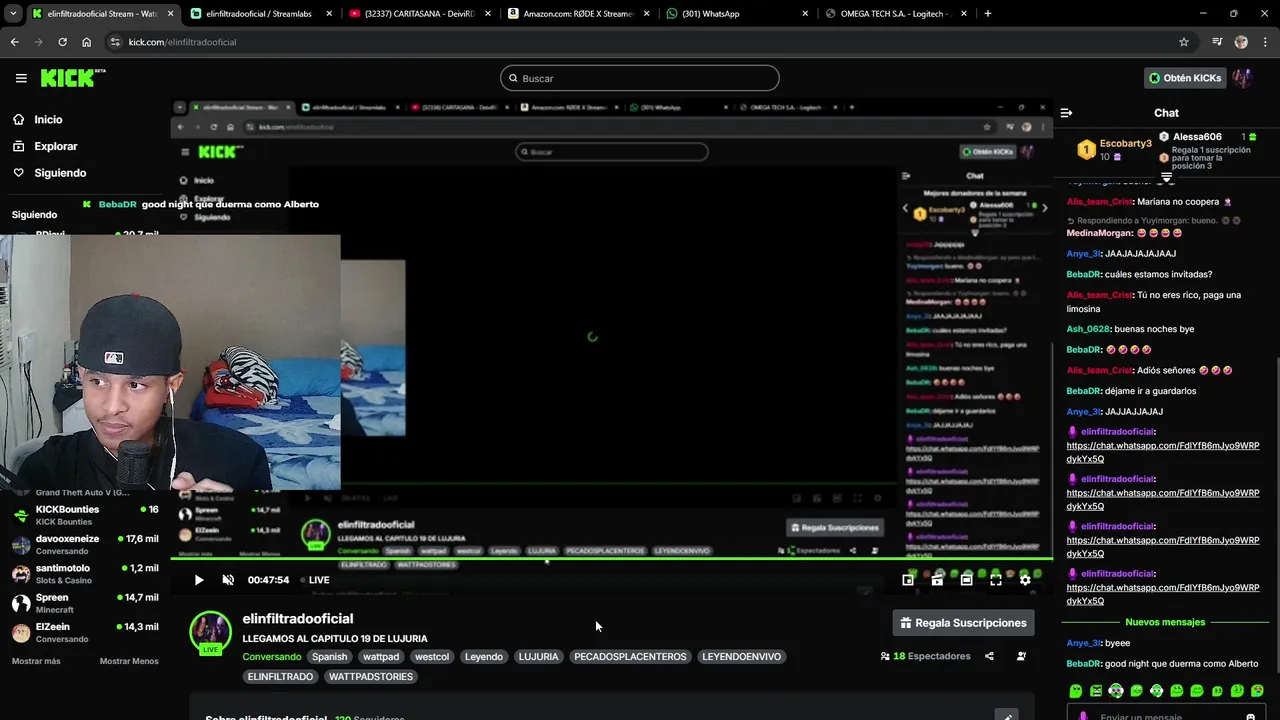This screenshot has height=720, width=1280.
Task: Open browser media control icon
Action: point(1217,42)
